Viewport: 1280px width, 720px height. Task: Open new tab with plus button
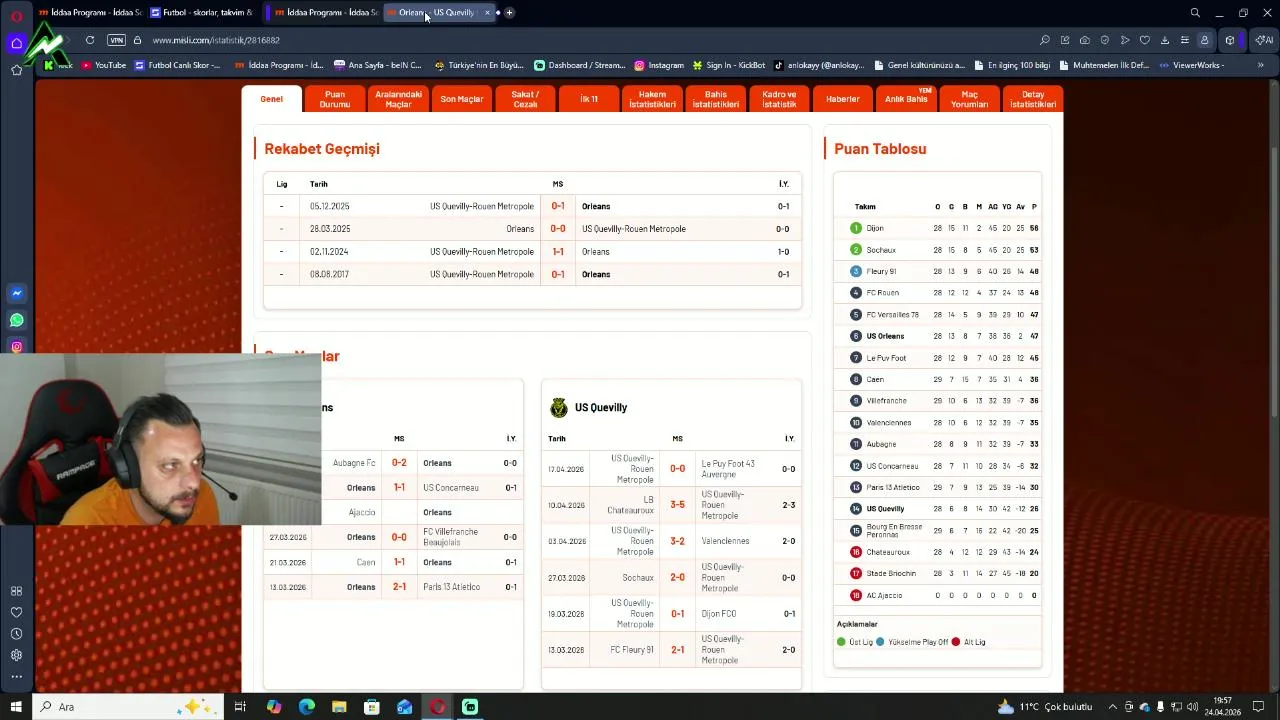(x=509, y=13)
